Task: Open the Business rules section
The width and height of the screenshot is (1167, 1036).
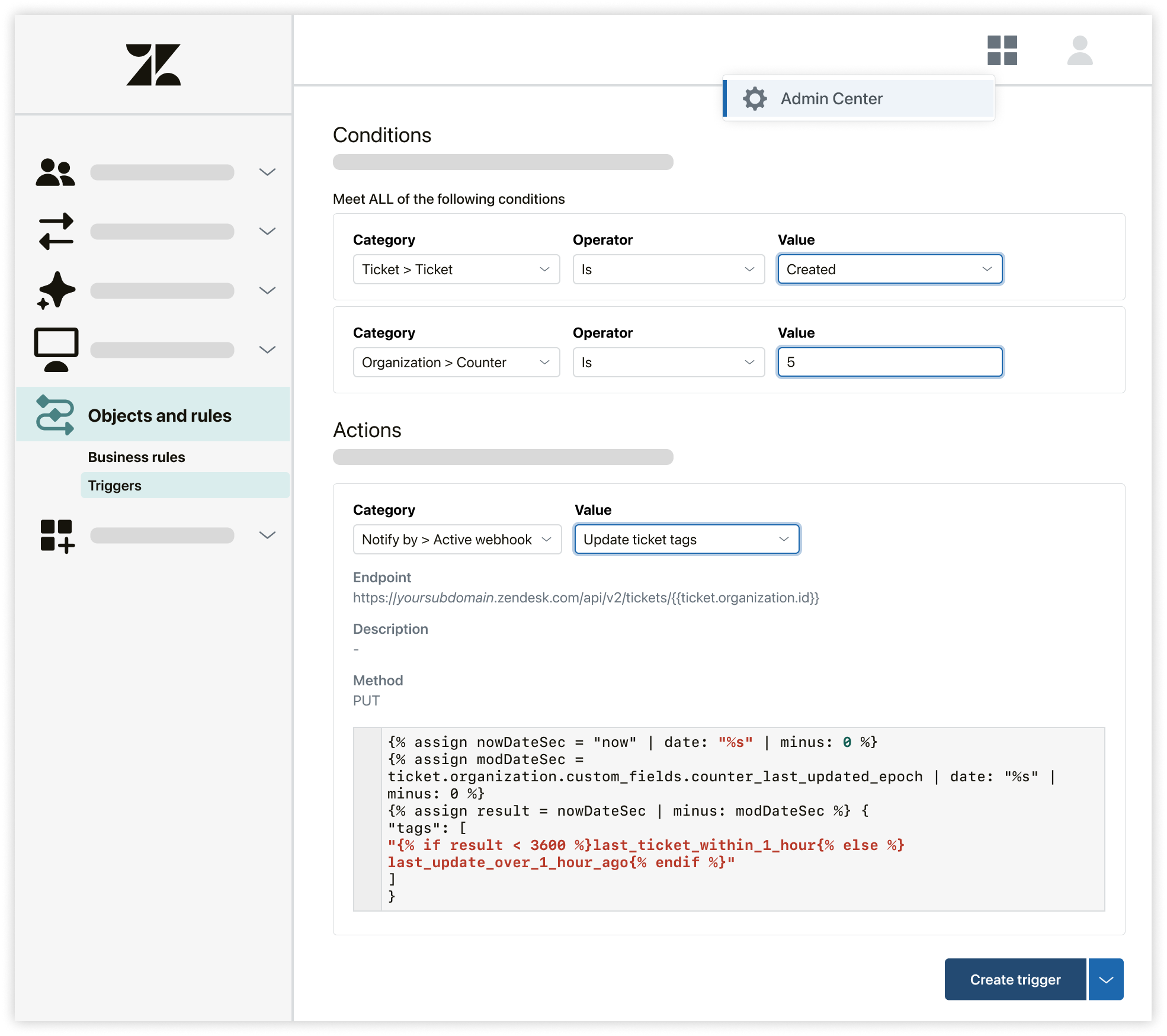Action: 136,457
